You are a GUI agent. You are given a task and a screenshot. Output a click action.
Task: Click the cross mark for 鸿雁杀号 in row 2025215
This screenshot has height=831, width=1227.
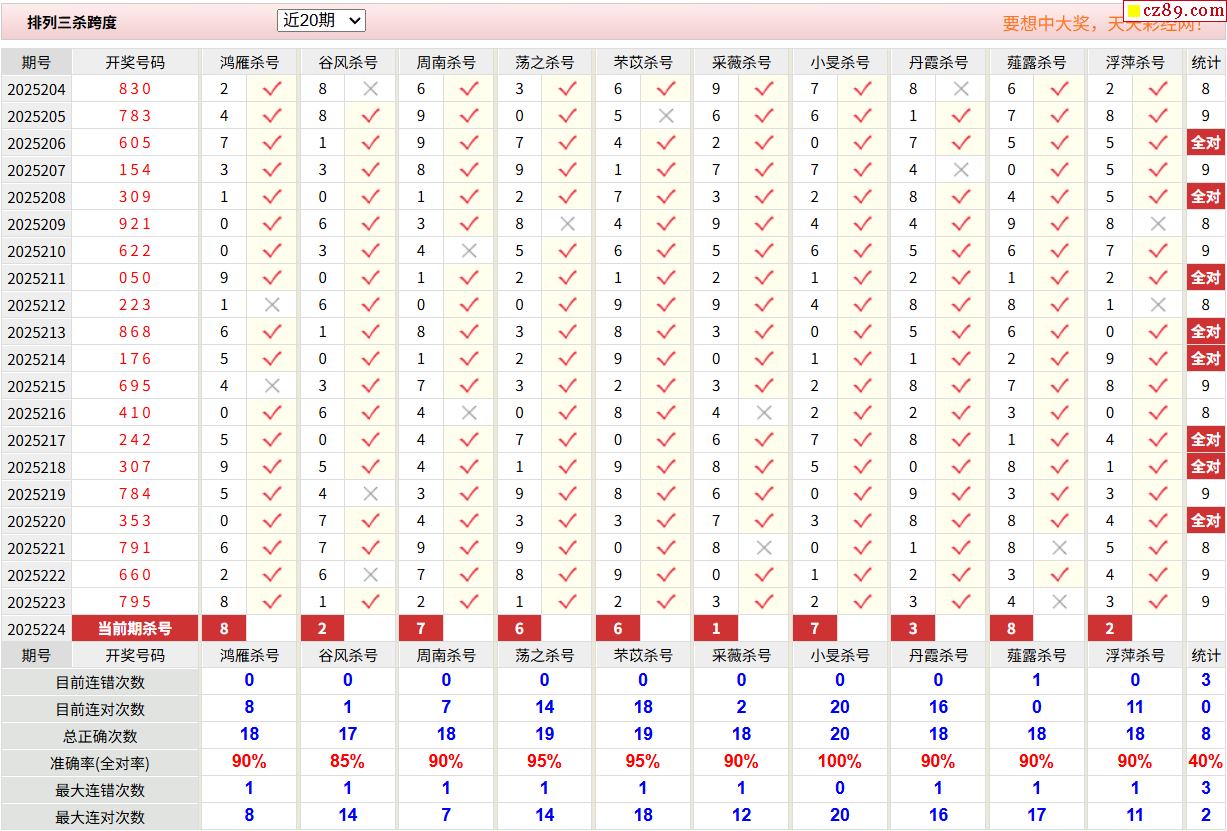coord(272,386)
